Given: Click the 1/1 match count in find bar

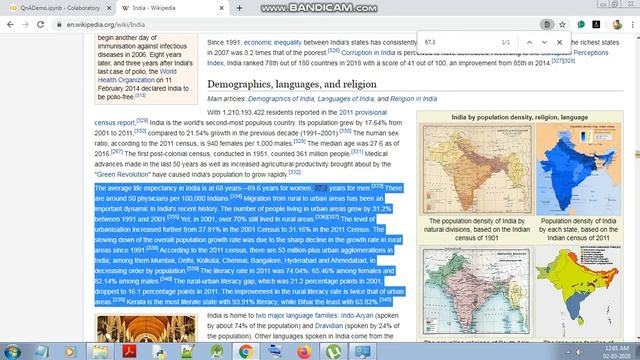Looking at the screenshot, I should (x=505, y=42).
